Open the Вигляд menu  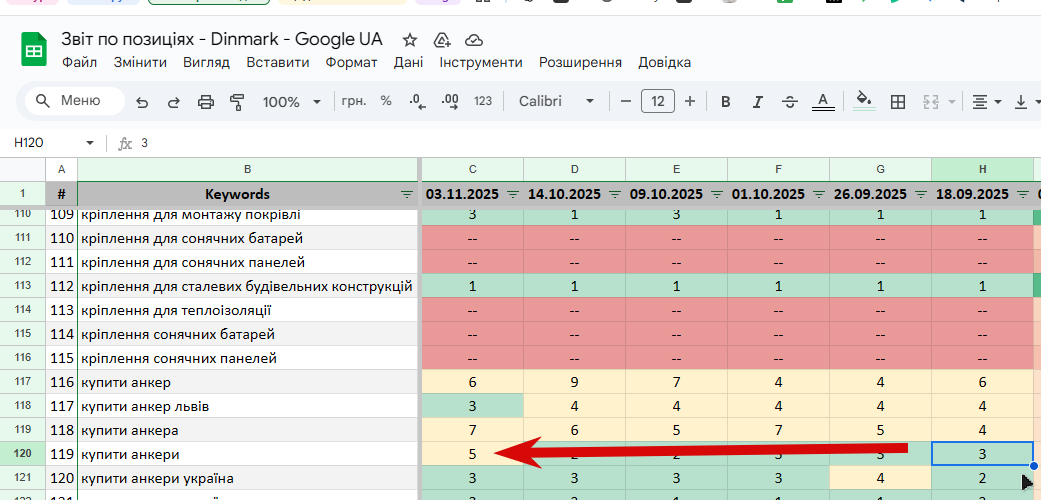pos(206,62)
